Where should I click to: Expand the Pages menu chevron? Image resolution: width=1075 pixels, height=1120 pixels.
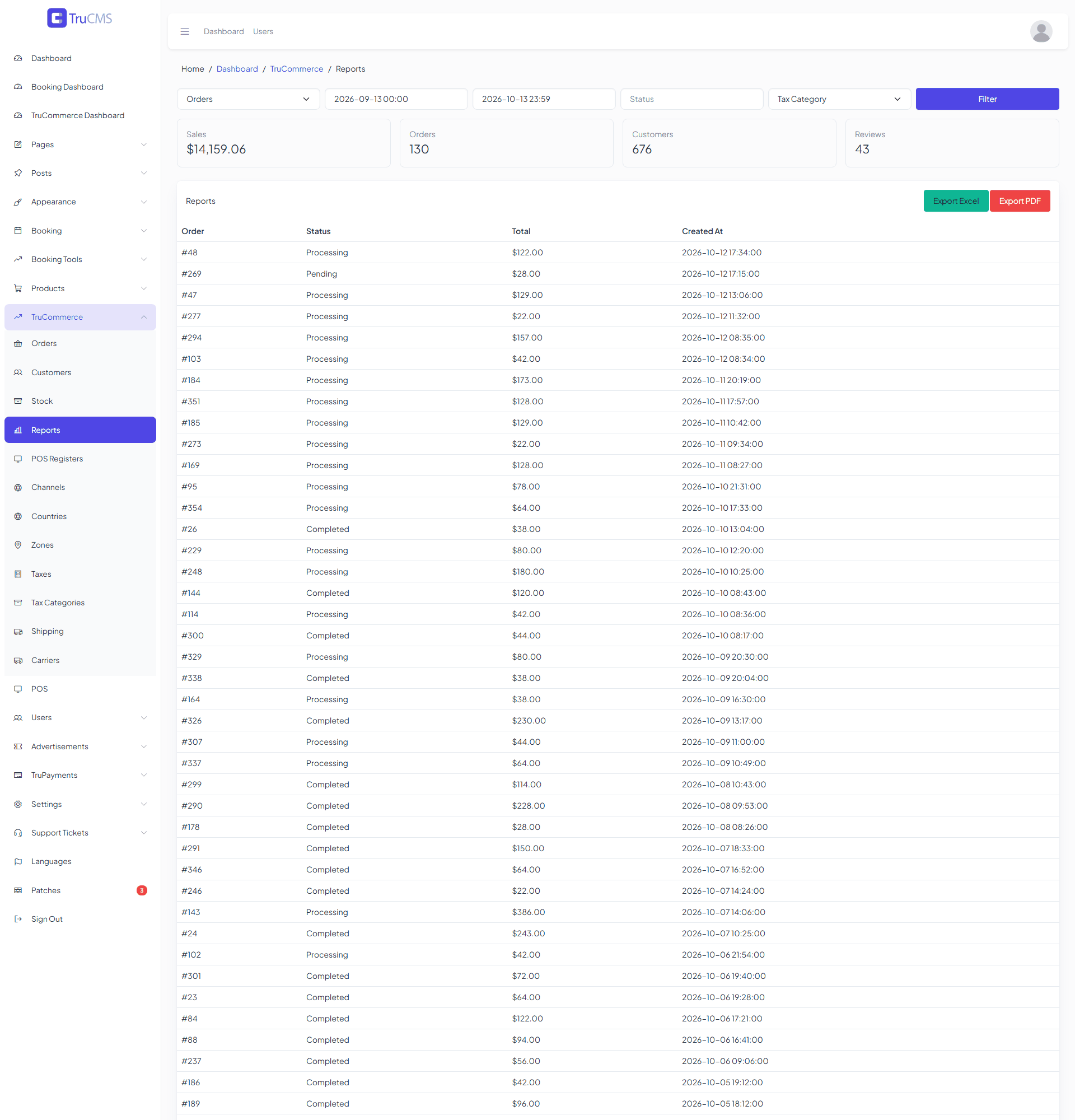(x=144, y=144)
